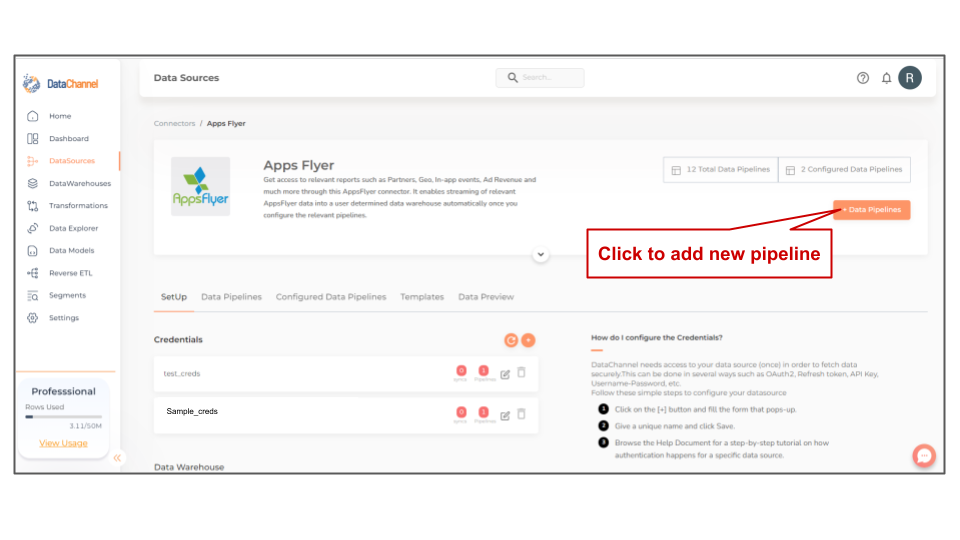Viewport: 960px width, 540px height.
Task: Open Dashboard in the sidebar
Action: click(68, 138)
